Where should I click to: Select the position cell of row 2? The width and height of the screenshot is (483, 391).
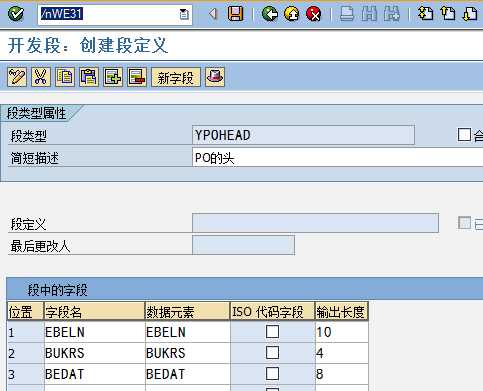[x=25, y=353]
